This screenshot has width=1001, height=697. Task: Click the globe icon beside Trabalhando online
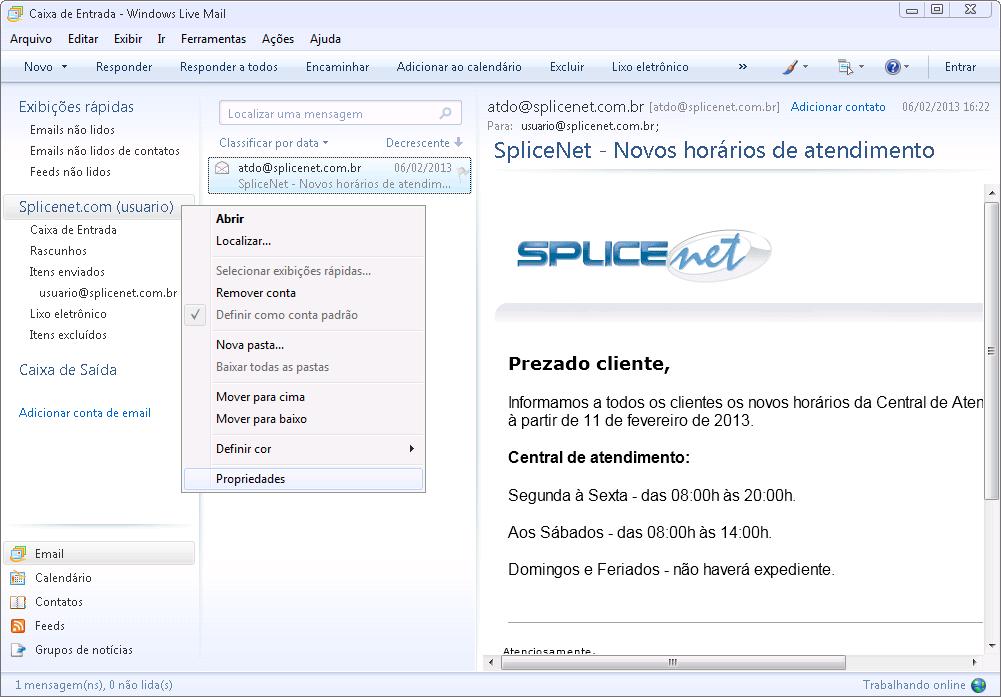pyautogui.click(x=978, y=685)
